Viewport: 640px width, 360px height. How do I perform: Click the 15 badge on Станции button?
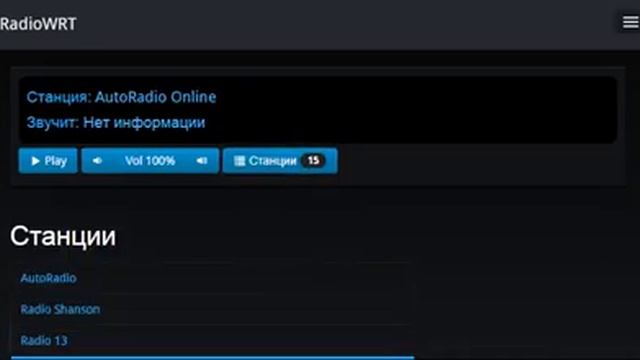313,160
